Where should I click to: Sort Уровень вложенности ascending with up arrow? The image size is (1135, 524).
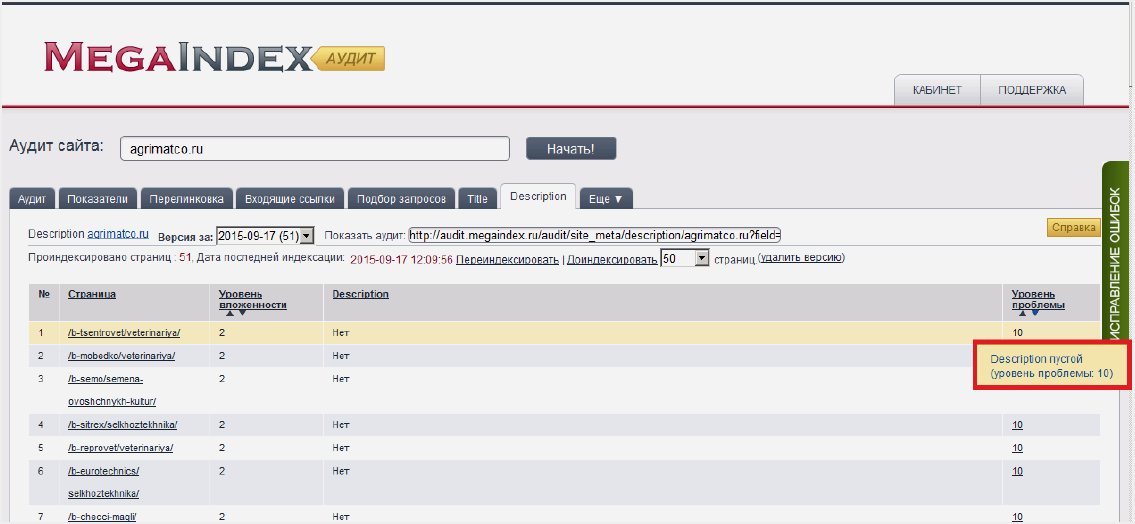[x=229, y=313]
